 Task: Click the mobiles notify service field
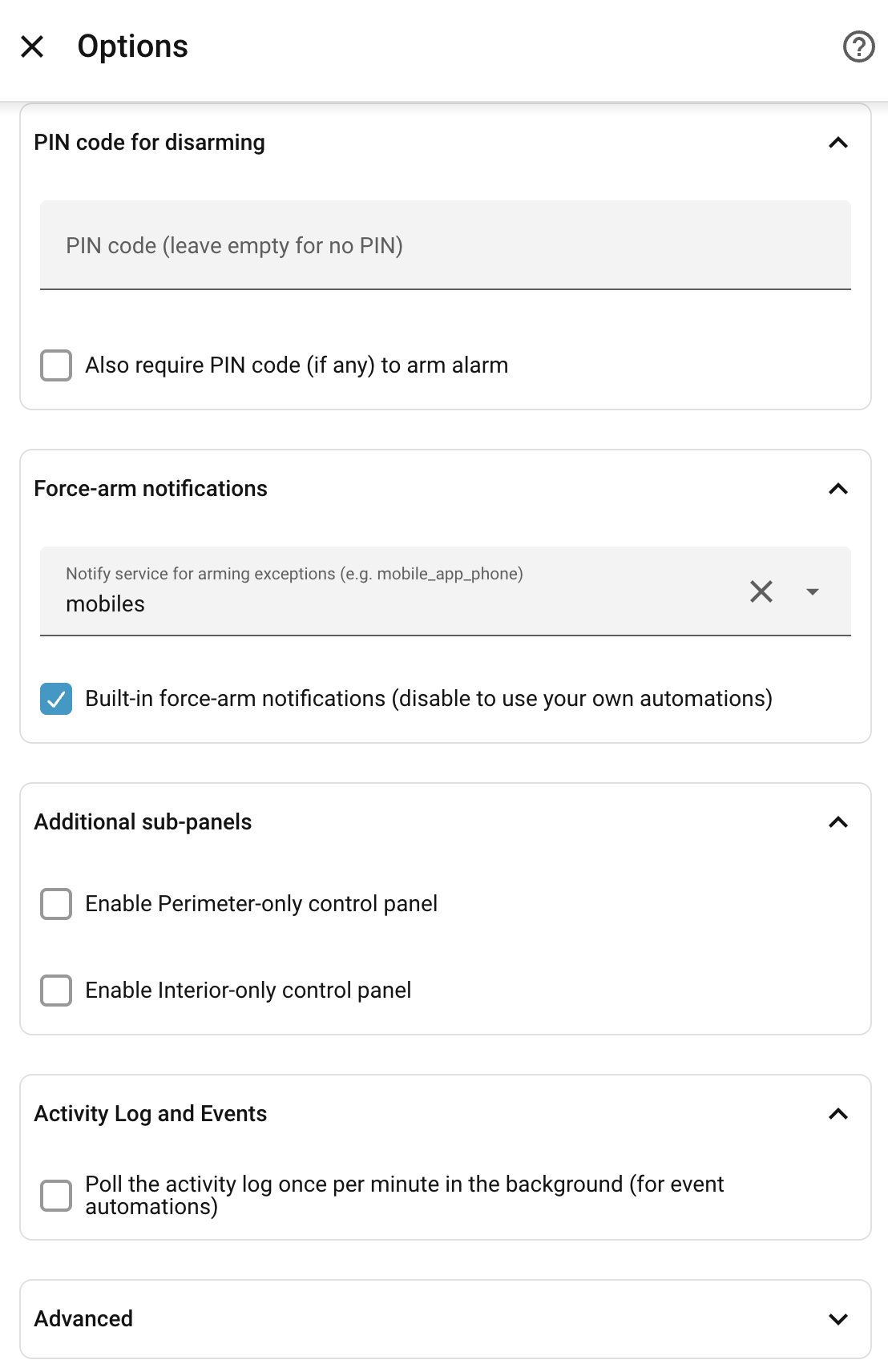pyautogui.click(x=393, y=591)
